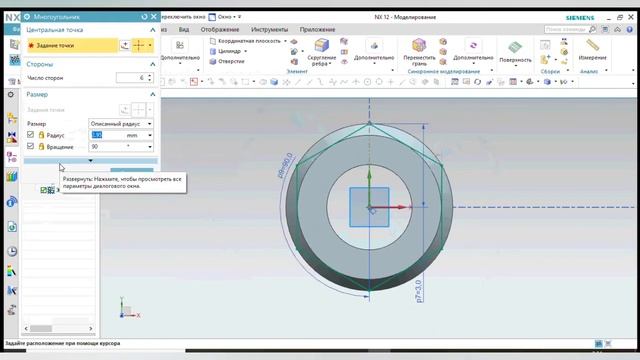Click the lock icon next to Вращение
The image size is (640, 360).
pos(41,146)
